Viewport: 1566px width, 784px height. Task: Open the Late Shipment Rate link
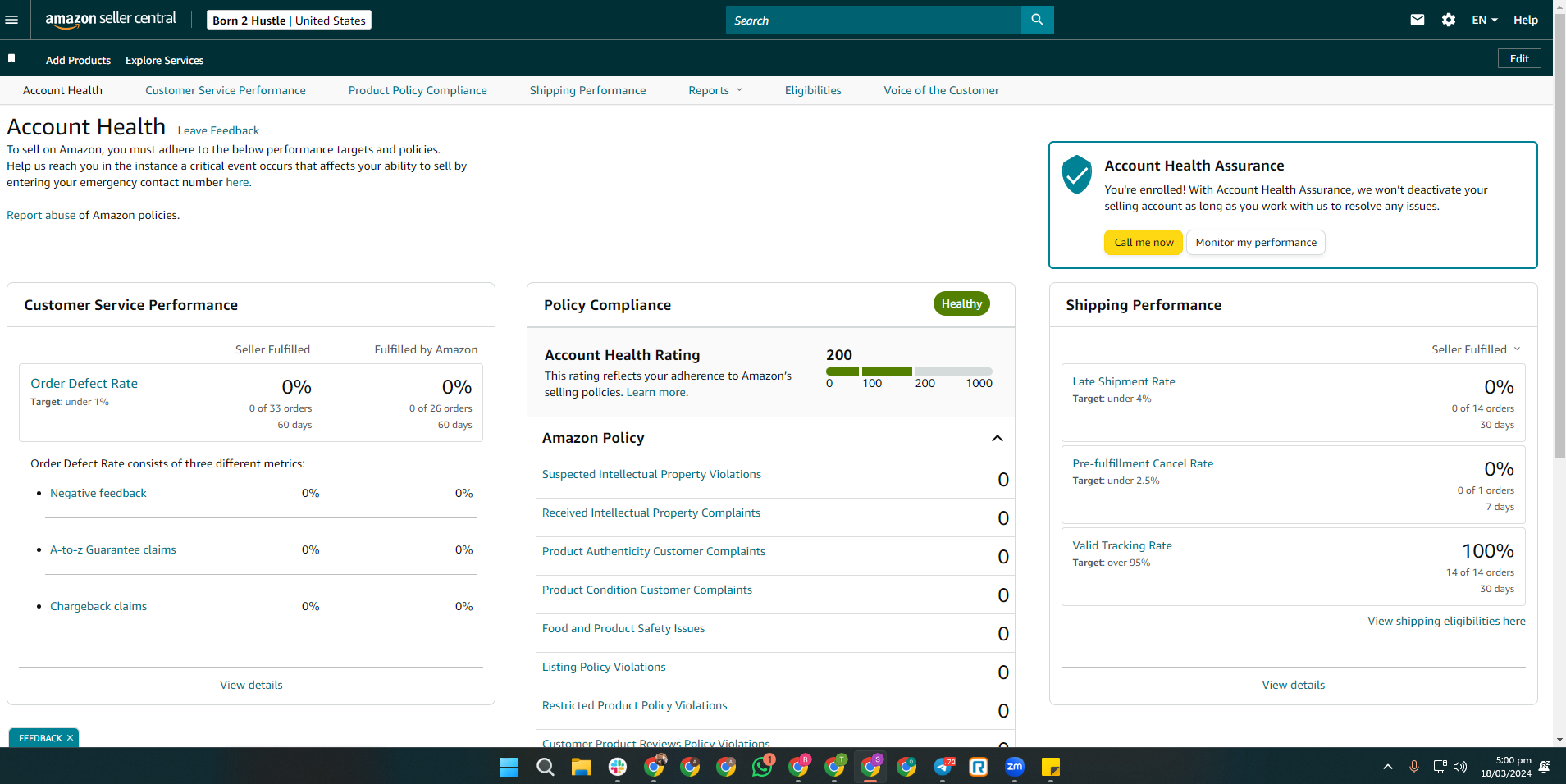point(1124,381)
